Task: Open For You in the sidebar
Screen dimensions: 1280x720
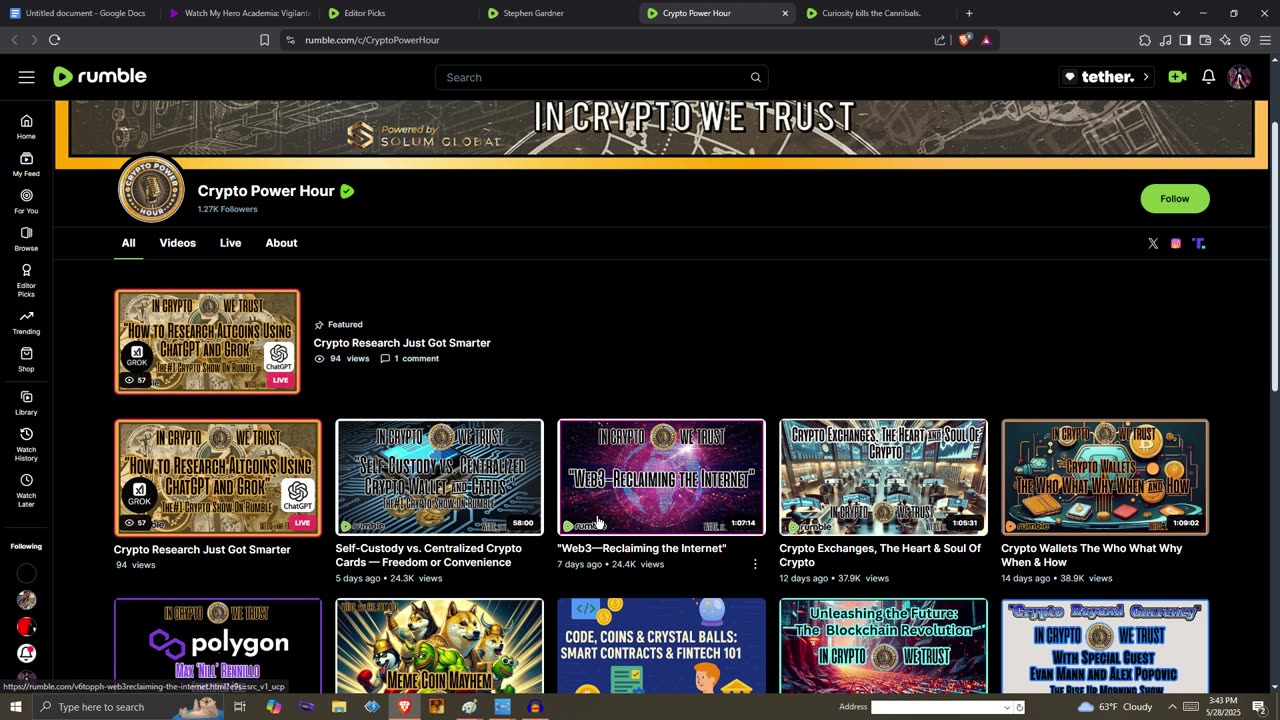Action: 26,202
